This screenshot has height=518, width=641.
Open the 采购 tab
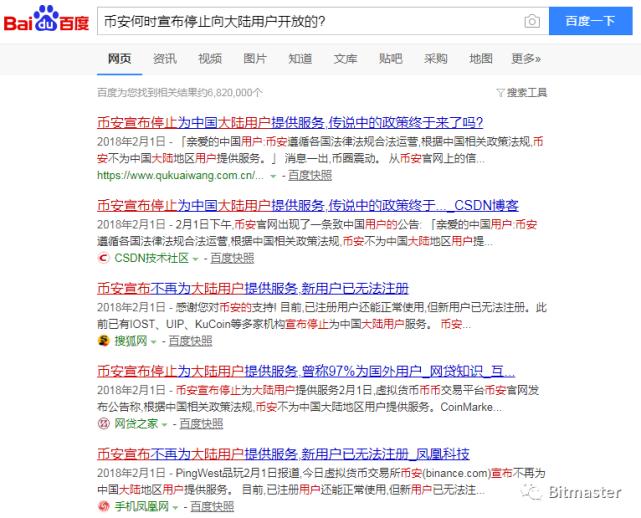coord(436,59)
